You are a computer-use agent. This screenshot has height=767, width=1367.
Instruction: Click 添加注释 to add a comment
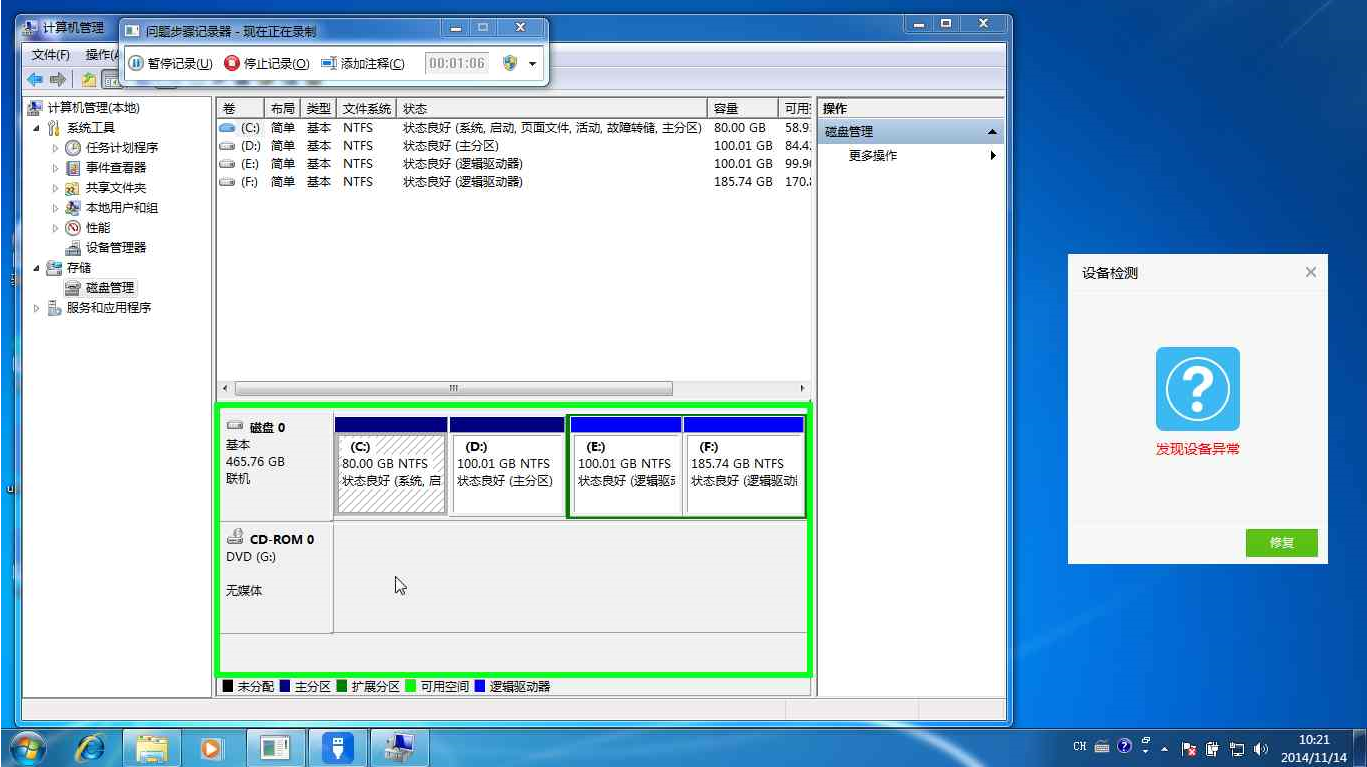[x=364, y=63]
